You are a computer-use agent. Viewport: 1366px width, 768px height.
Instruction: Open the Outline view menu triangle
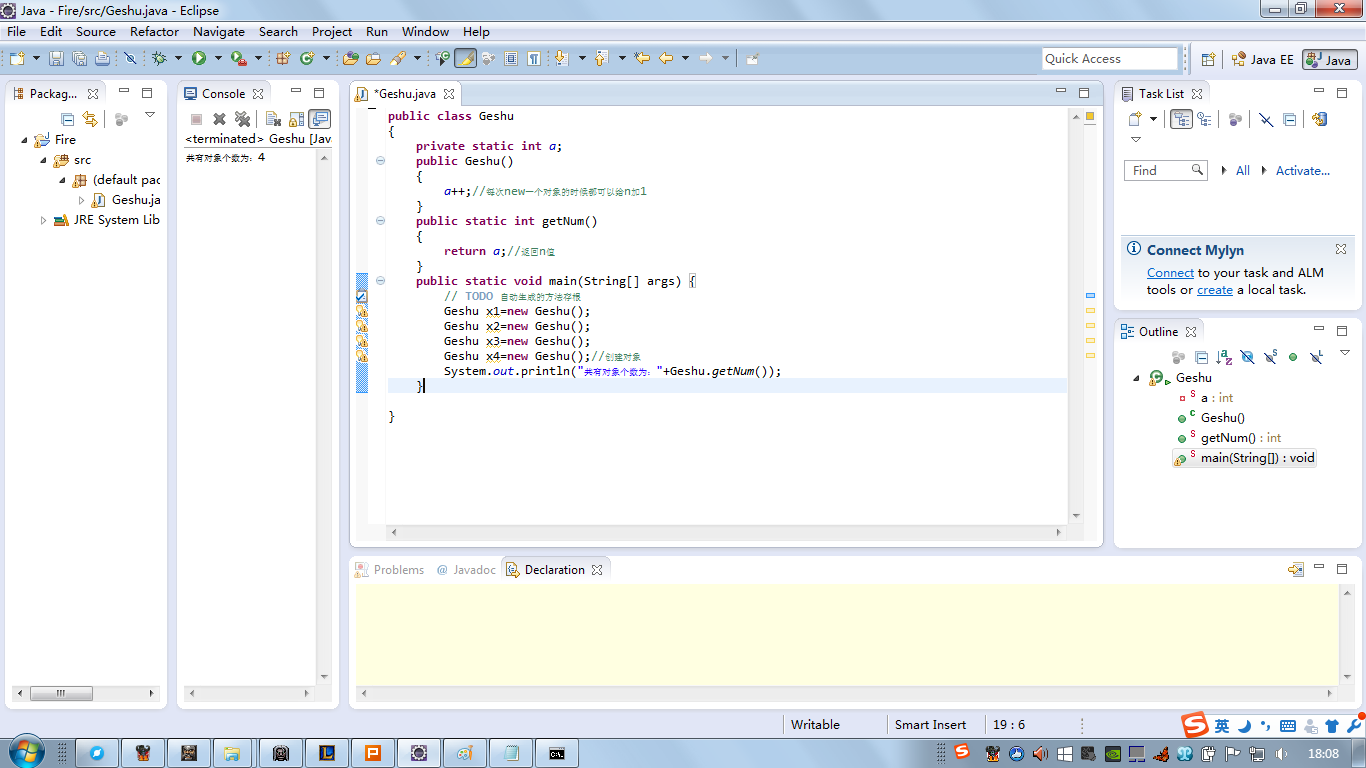click(x=1345, y=353)
